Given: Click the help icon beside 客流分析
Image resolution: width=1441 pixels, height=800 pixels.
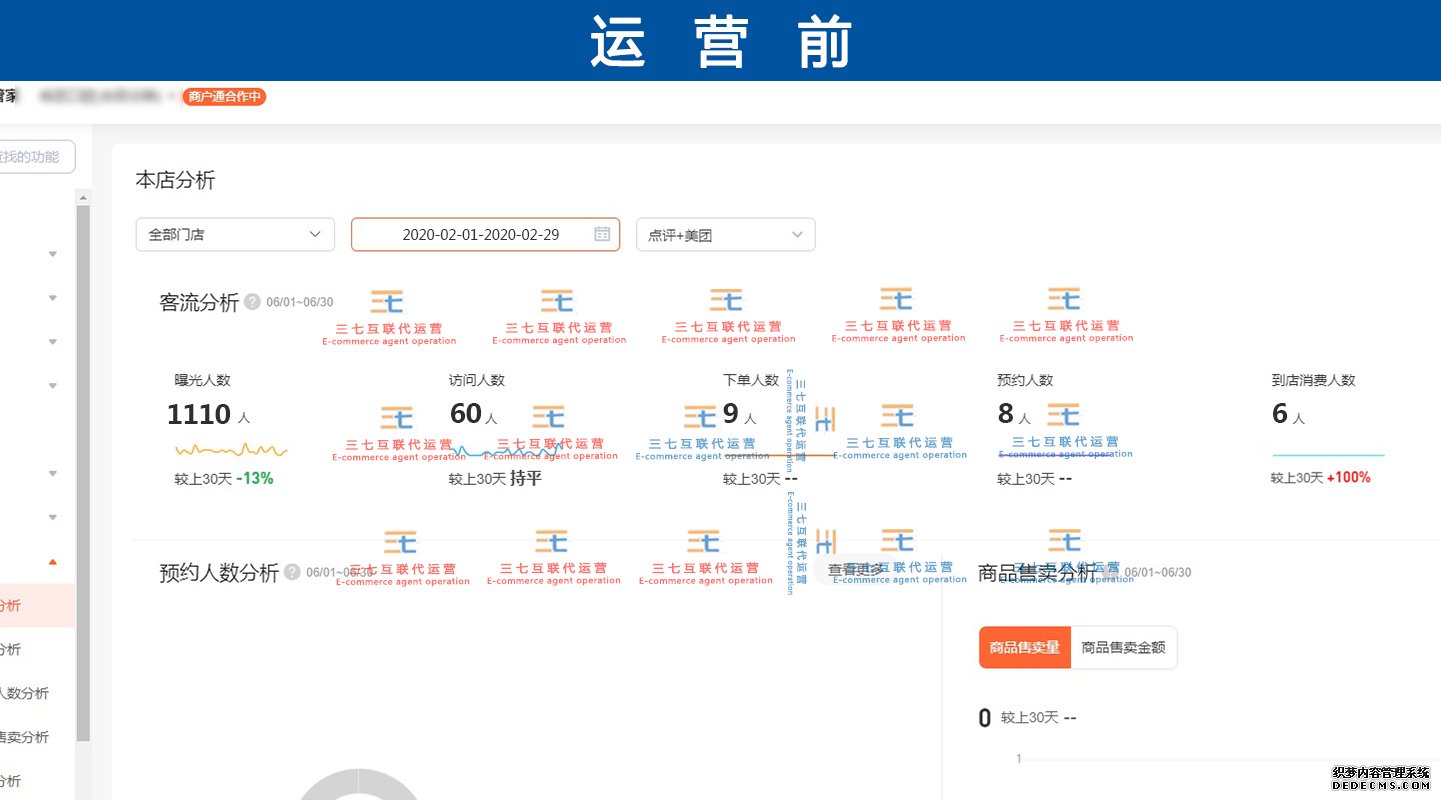Looking at the screenshot, I should coord(252,302).
